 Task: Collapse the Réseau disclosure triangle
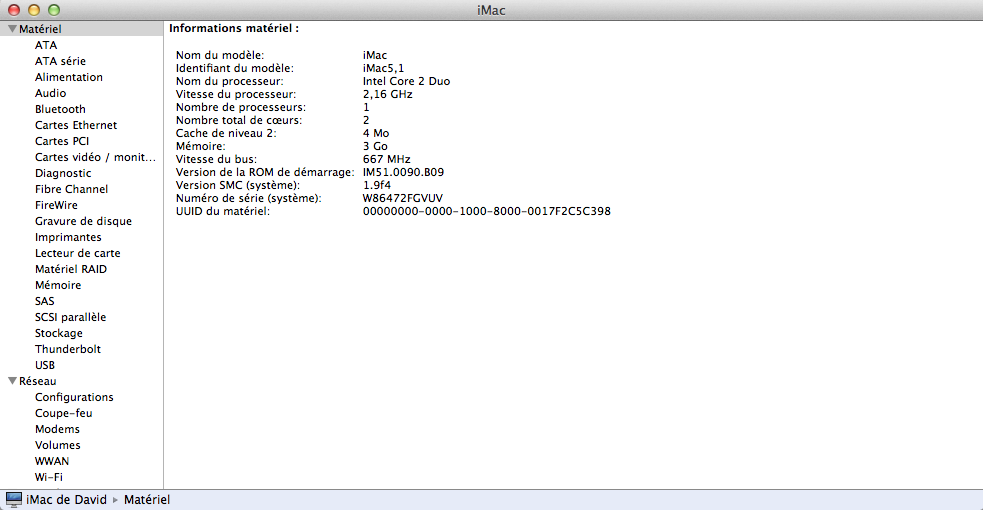point(12,381)
